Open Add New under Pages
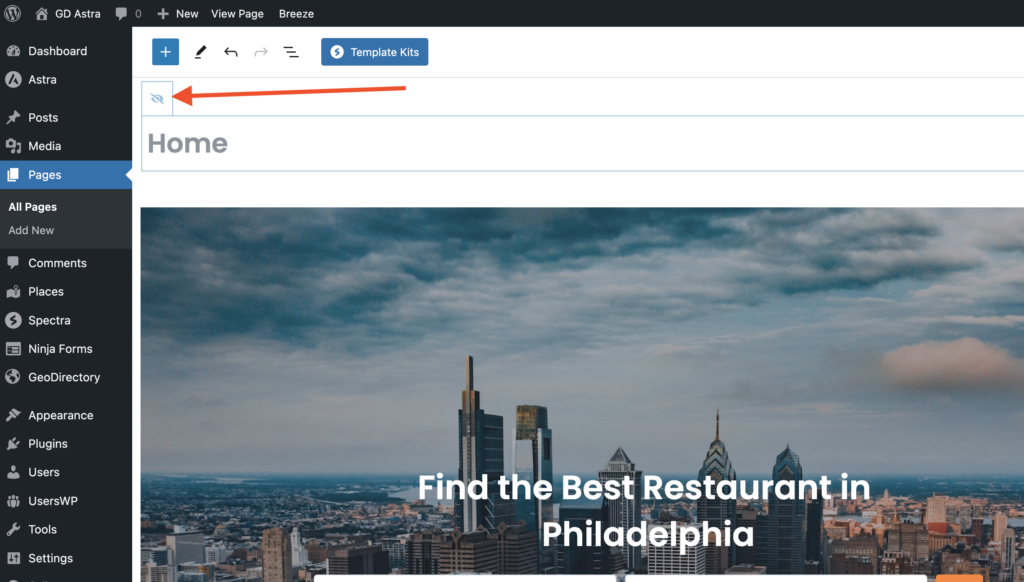Image resolution: width=1024 pixels, height=582 pixels. pyautogui.click(x=30, y=230)
